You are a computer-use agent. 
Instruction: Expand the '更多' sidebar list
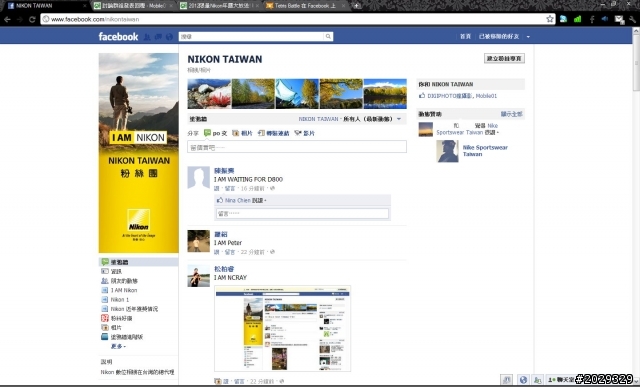coord(118,346)
